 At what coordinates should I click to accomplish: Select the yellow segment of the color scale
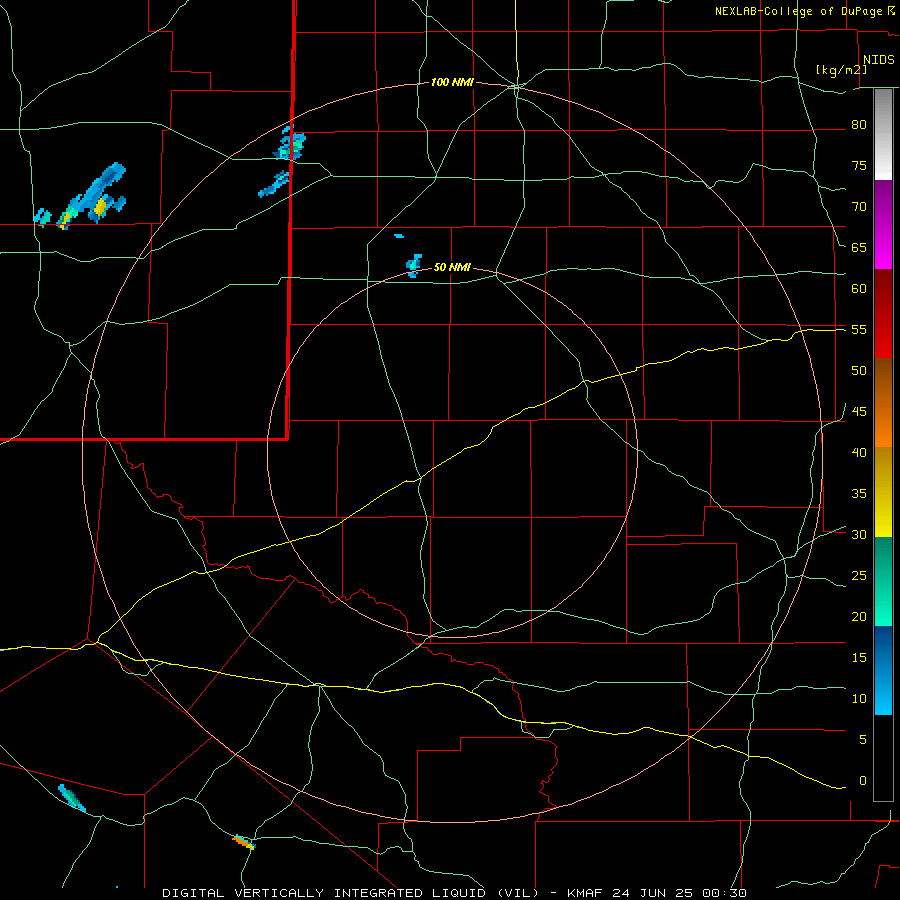[x=883, y=492]
